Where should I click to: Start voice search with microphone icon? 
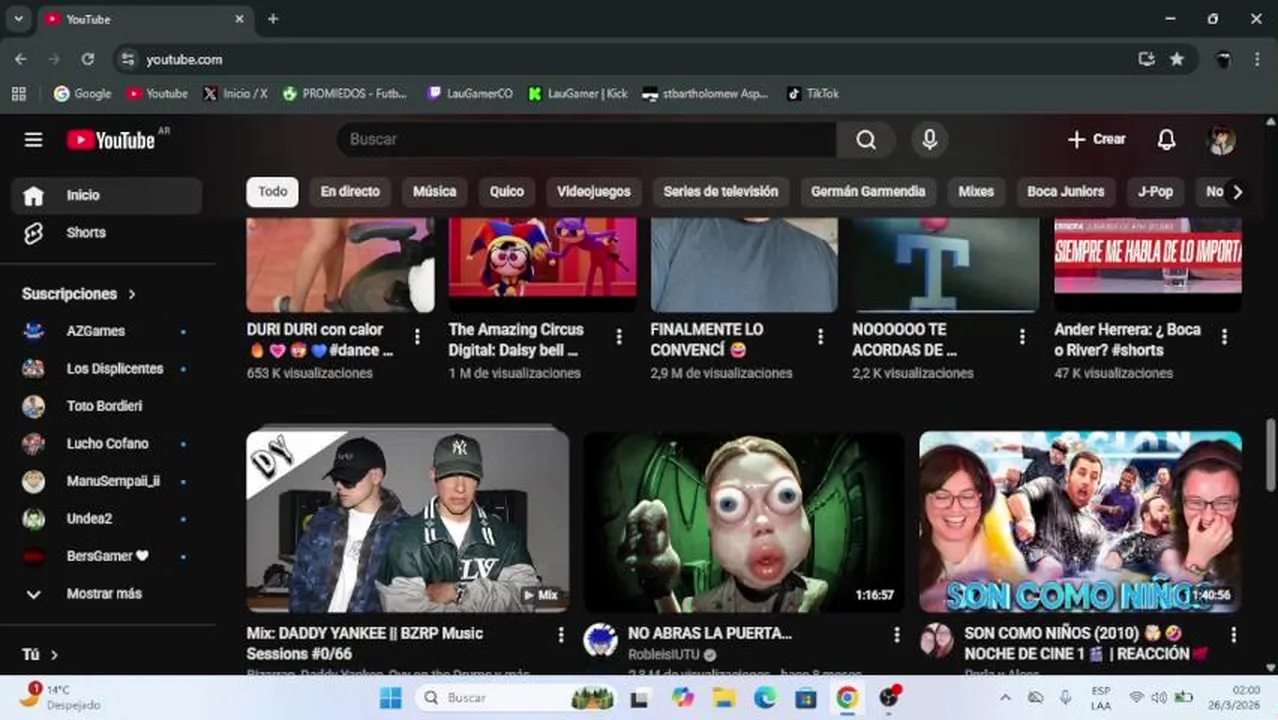(929, 140)
